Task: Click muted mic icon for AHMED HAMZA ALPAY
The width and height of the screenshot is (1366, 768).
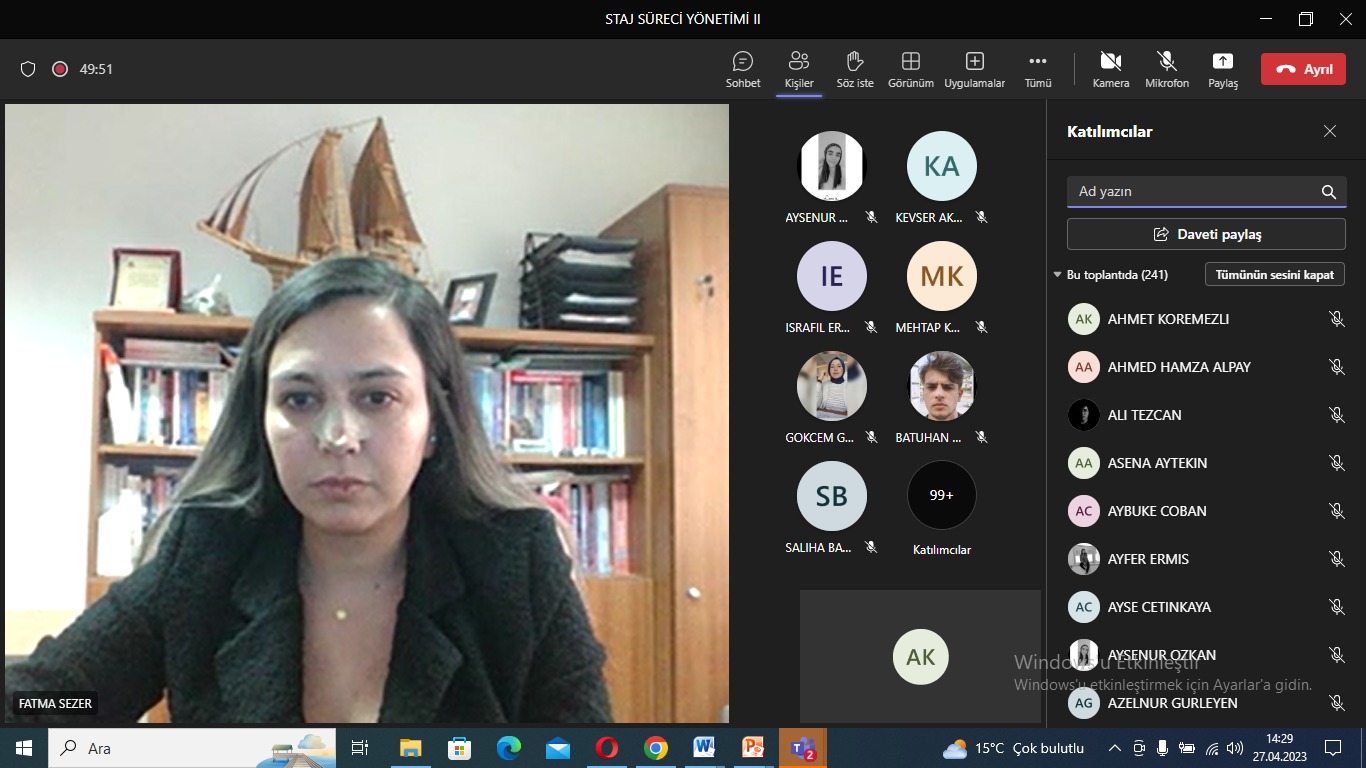Action: point(1336,367)
